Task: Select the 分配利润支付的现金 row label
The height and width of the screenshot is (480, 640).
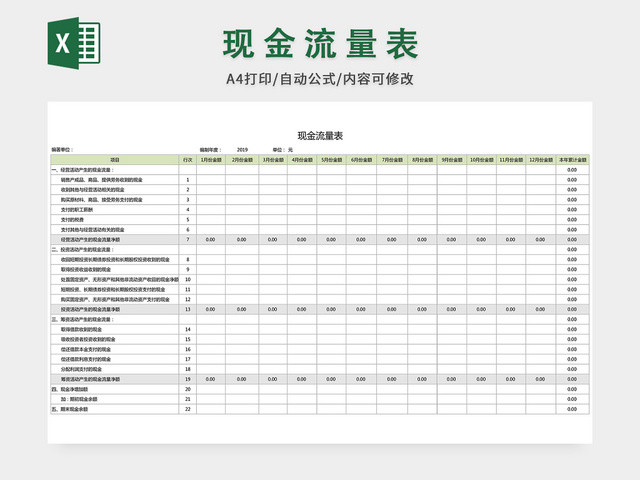Action: tap(81, 369)
